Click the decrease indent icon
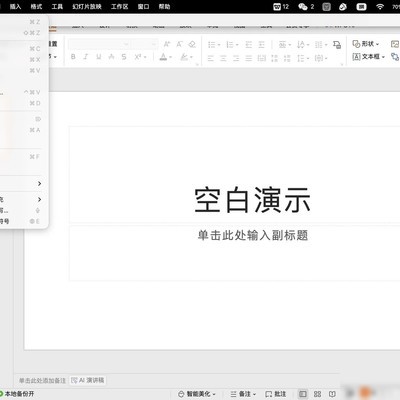Screen dimensions: 400x400 tap(249, 44)
